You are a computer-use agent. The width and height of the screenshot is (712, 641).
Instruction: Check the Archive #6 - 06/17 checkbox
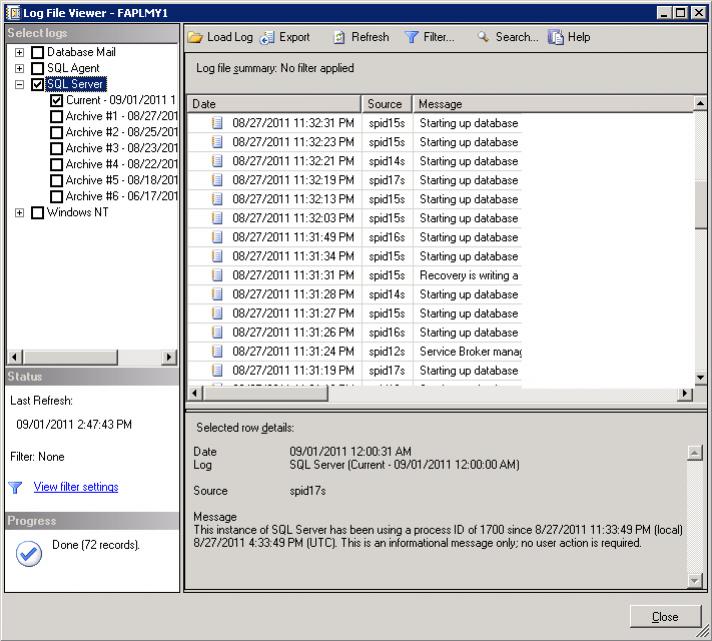click(x=56, y=196)
